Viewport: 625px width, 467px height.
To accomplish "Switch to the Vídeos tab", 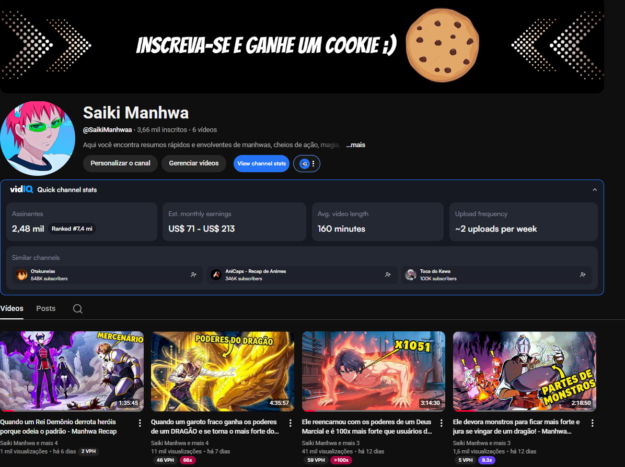I will point(12,308).
